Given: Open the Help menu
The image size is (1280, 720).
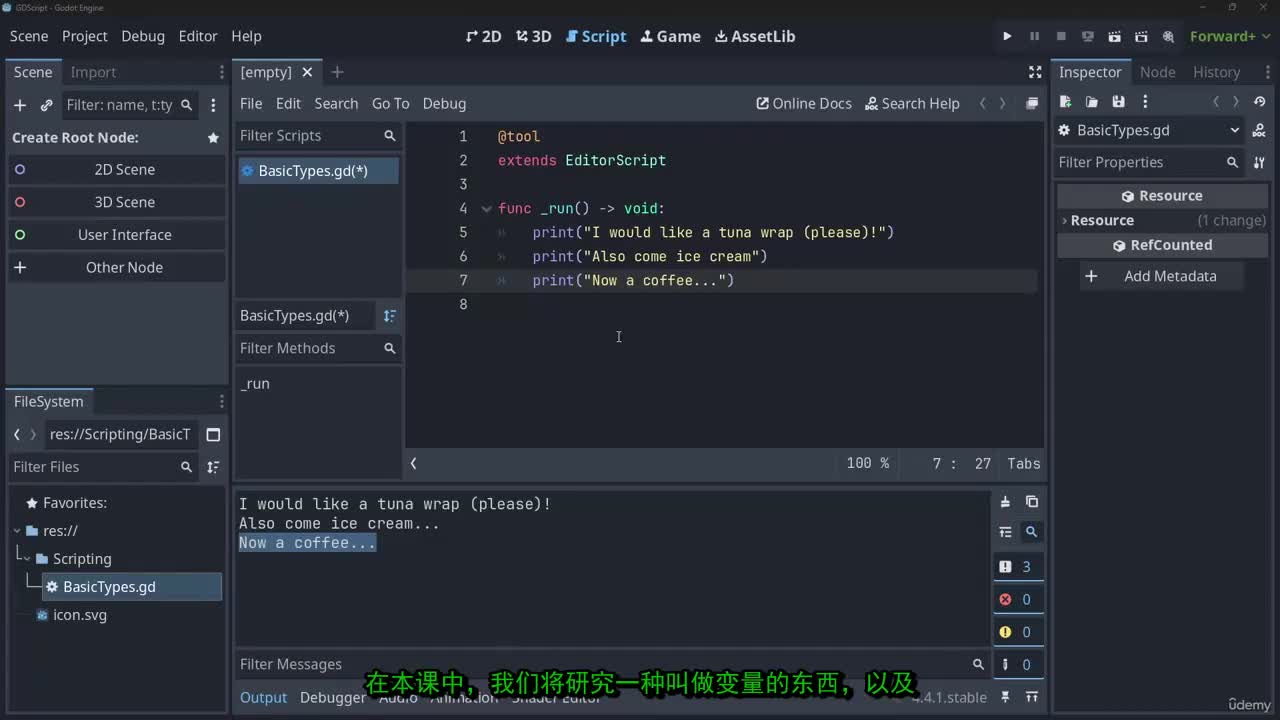Looking at the screenshot, I should [x=246, y=36].
